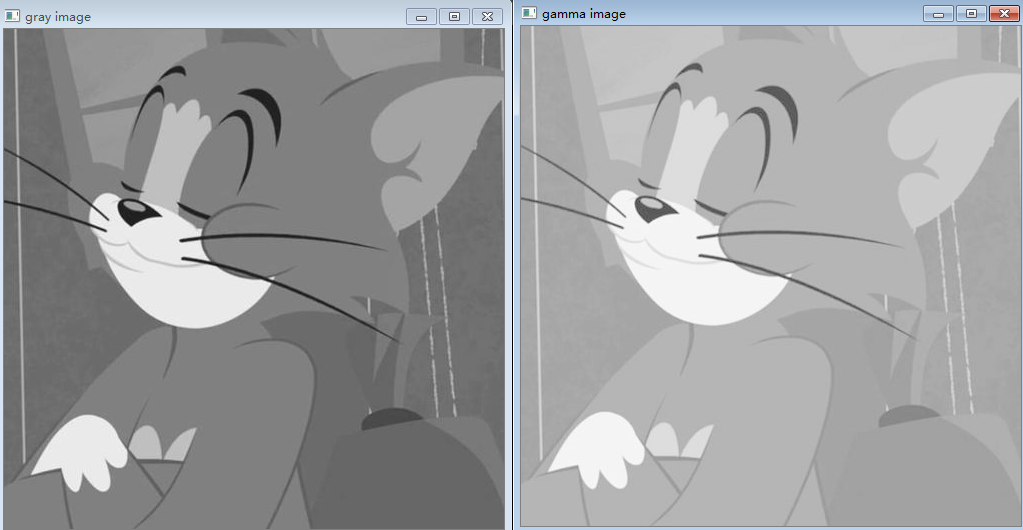The image size is (1023, 530).
Task: Click the "gamma image" title text
Action: (584, 14)
